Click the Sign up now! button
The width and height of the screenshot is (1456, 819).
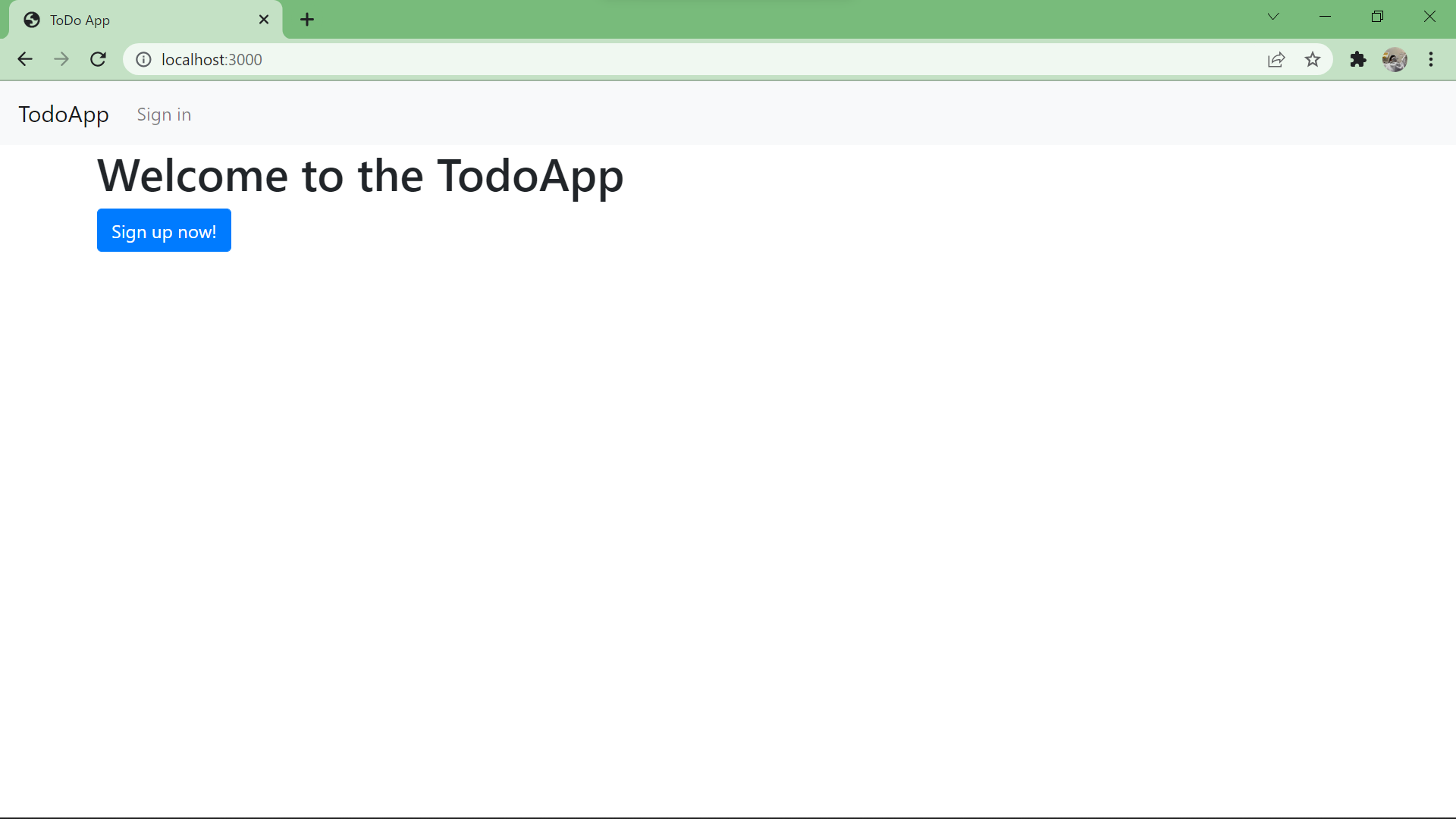pos(164,231)
